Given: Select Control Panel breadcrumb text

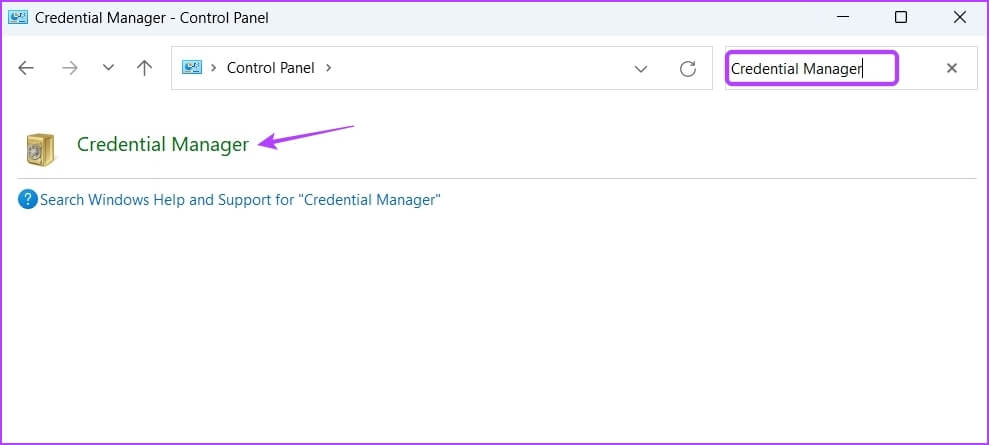Looking at the screenshot, I should [x=271, y=68].
